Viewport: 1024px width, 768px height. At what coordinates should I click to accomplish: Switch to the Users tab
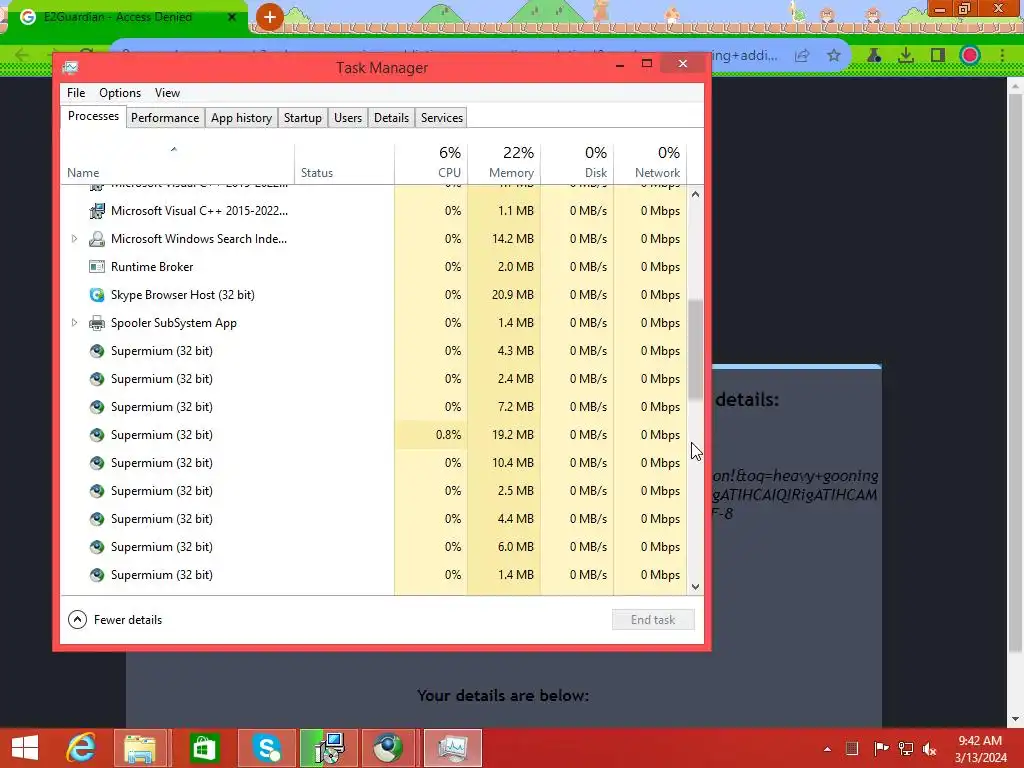point(347,118)
